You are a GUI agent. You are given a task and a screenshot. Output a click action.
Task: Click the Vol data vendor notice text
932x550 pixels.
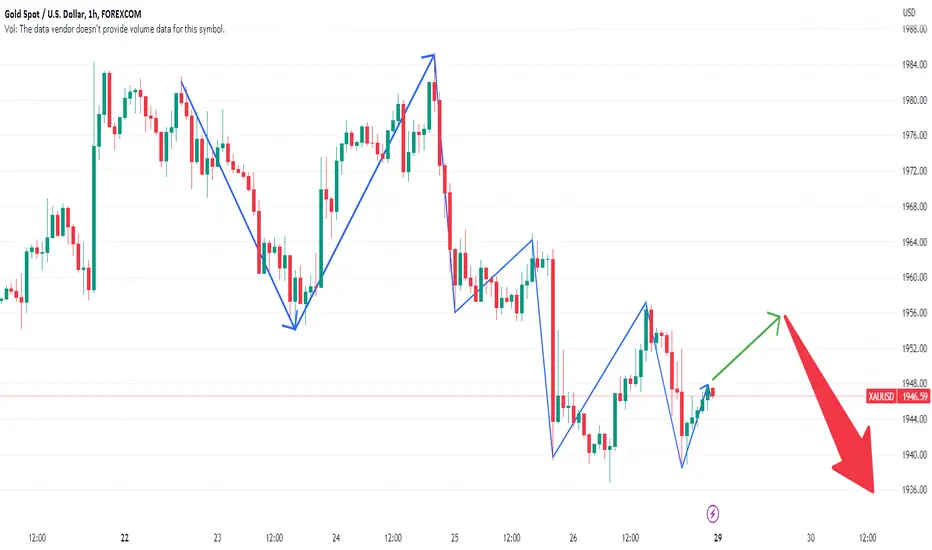115,29
